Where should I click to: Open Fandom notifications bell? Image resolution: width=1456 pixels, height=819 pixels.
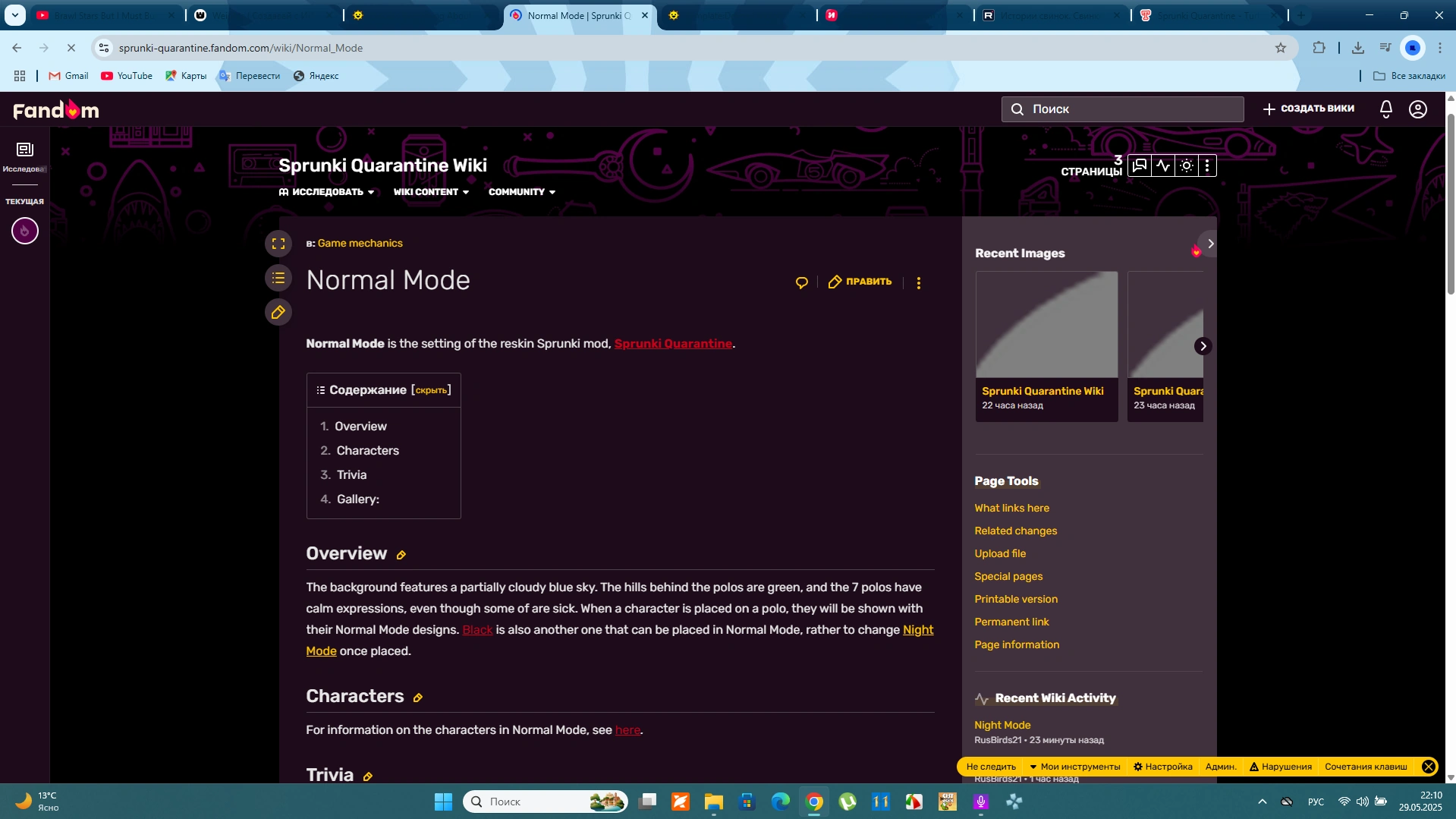[x=1385, y=109]
